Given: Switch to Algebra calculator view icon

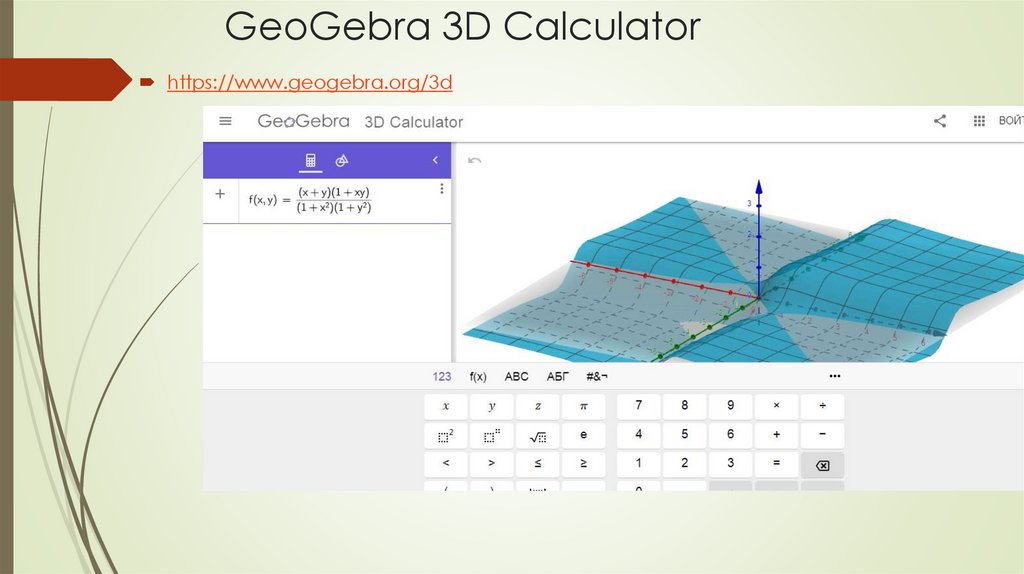Looking at the screenshot, I should pos(311,160).
